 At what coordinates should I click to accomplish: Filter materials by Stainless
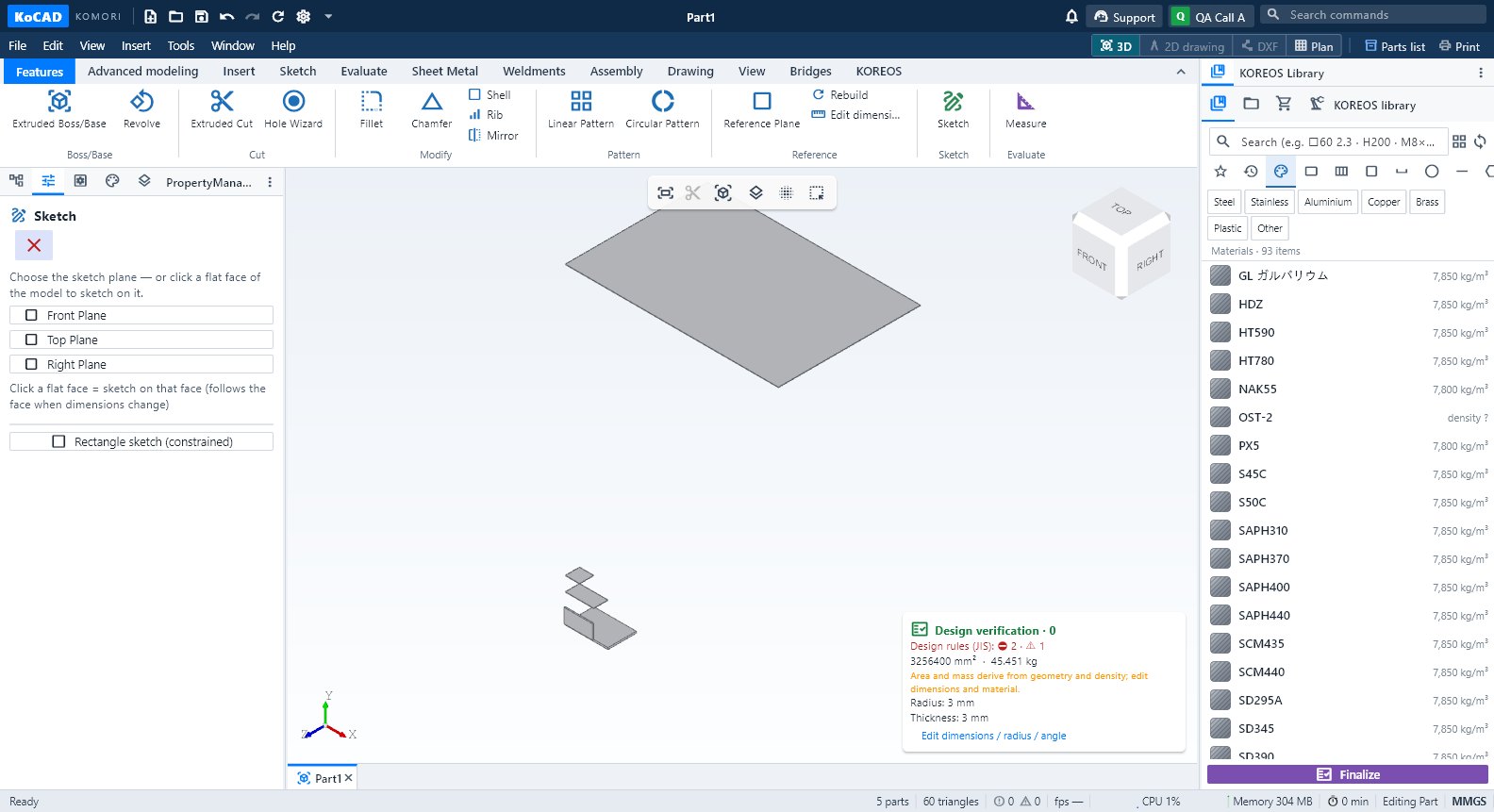click(x=1270, y=202)
